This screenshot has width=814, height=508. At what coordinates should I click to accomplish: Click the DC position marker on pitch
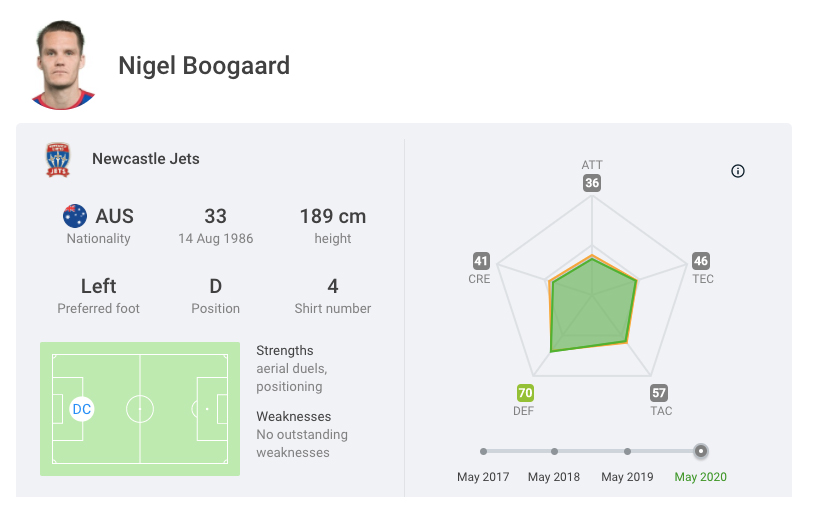pyautogui.click(x=82, y=409)
